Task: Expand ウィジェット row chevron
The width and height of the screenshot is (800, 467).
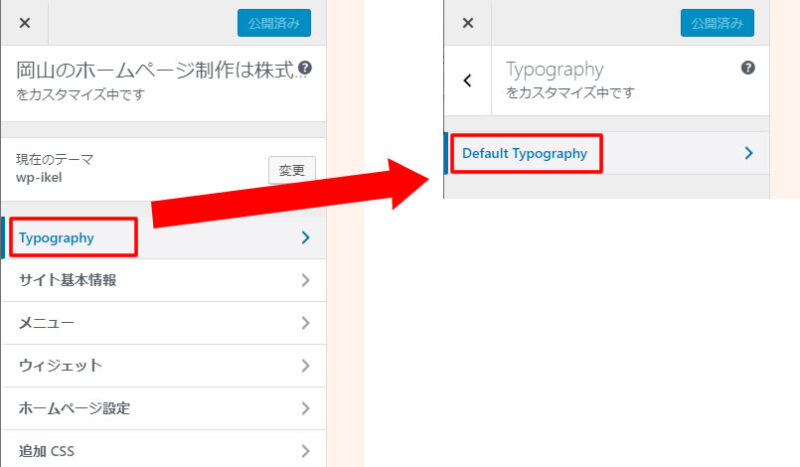Action: pyautogui.click(x=305, y=366)
